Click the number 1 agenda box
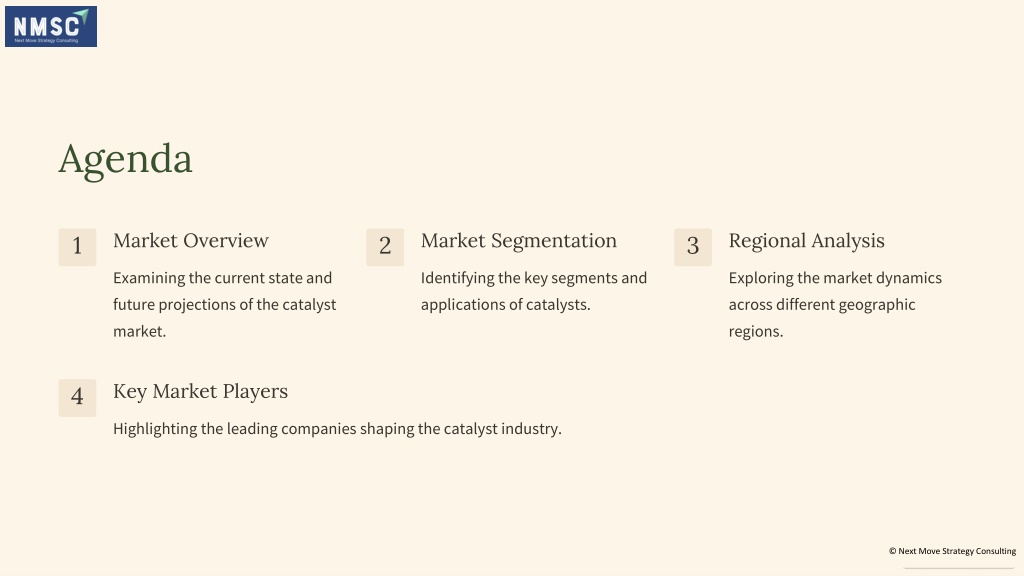 tap(77, 247)
